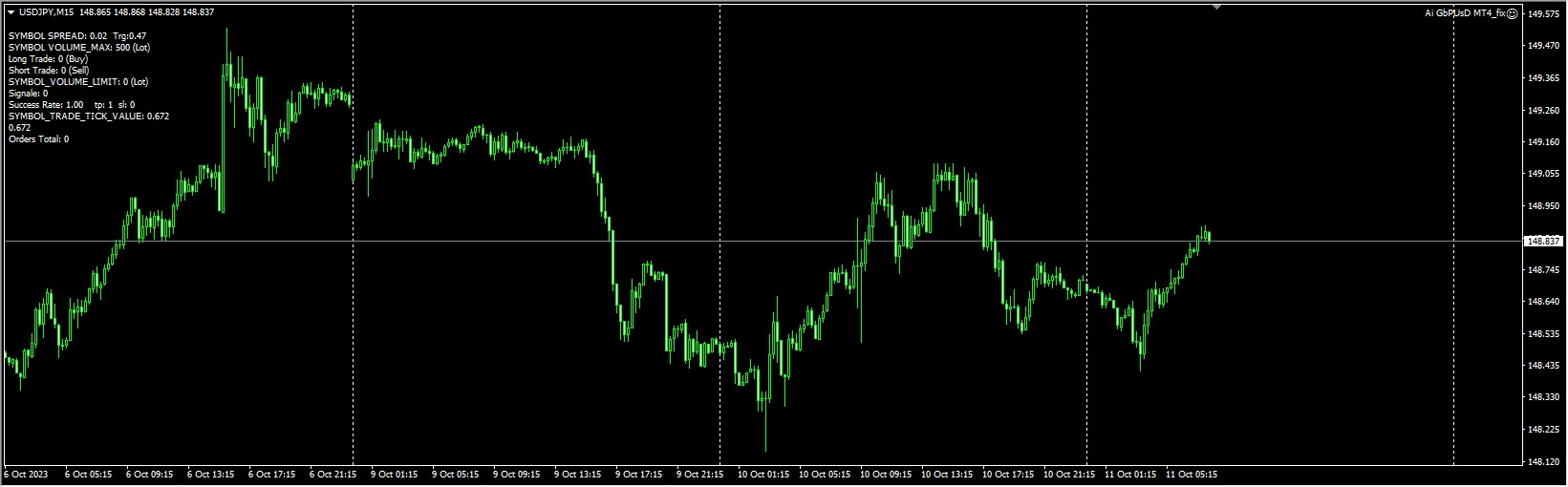The width and height of the screenshot is (1568, 487).
Task: Click the 148.950 price scale value
Action: (x=1543, y=205)
